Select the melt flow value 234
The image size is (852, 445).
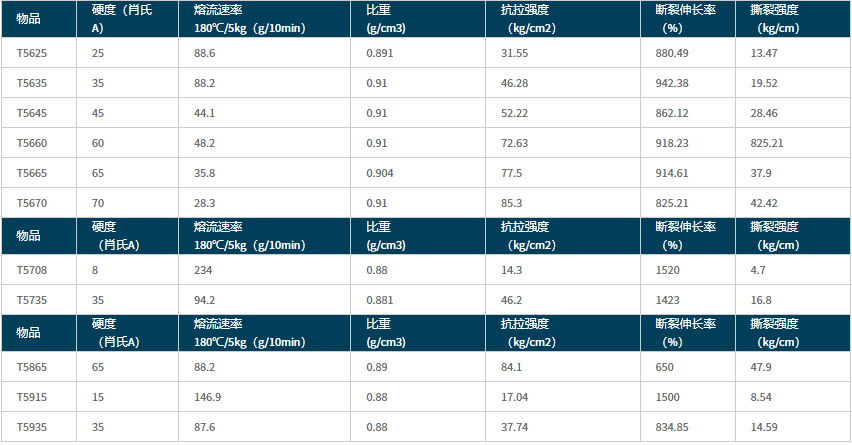[x=203, y=270]
